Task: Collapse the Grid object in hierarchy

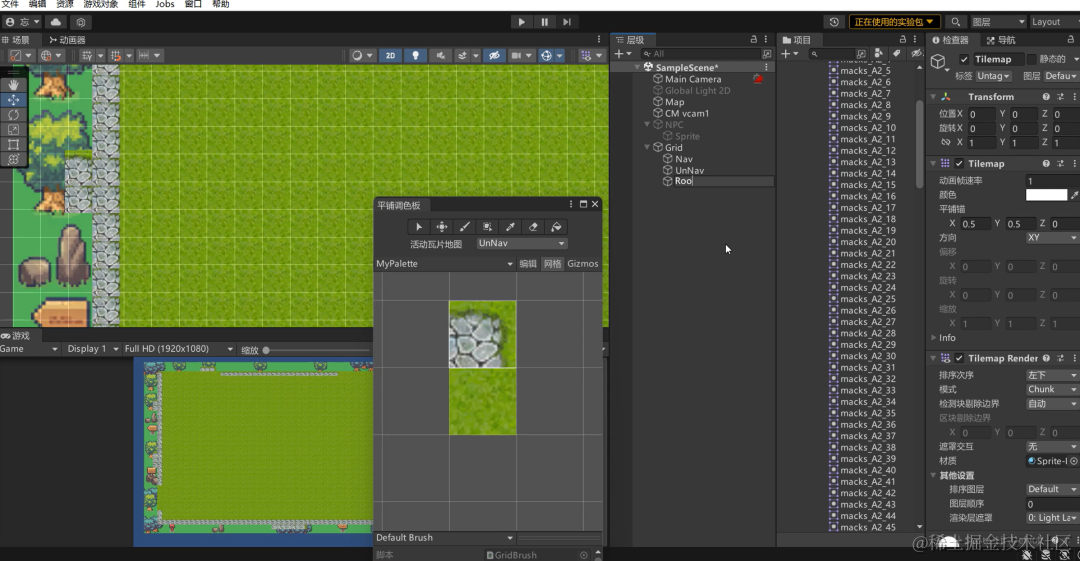Action: click(x=647, y=147)
